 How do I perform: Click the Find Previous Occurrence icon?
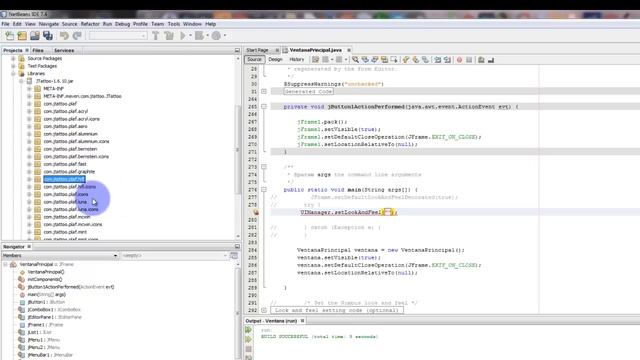pos(365,60)
